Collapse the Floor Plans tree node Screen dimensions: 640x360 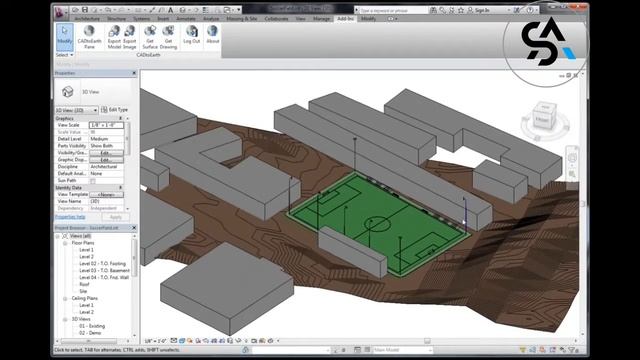pos(65,243)
